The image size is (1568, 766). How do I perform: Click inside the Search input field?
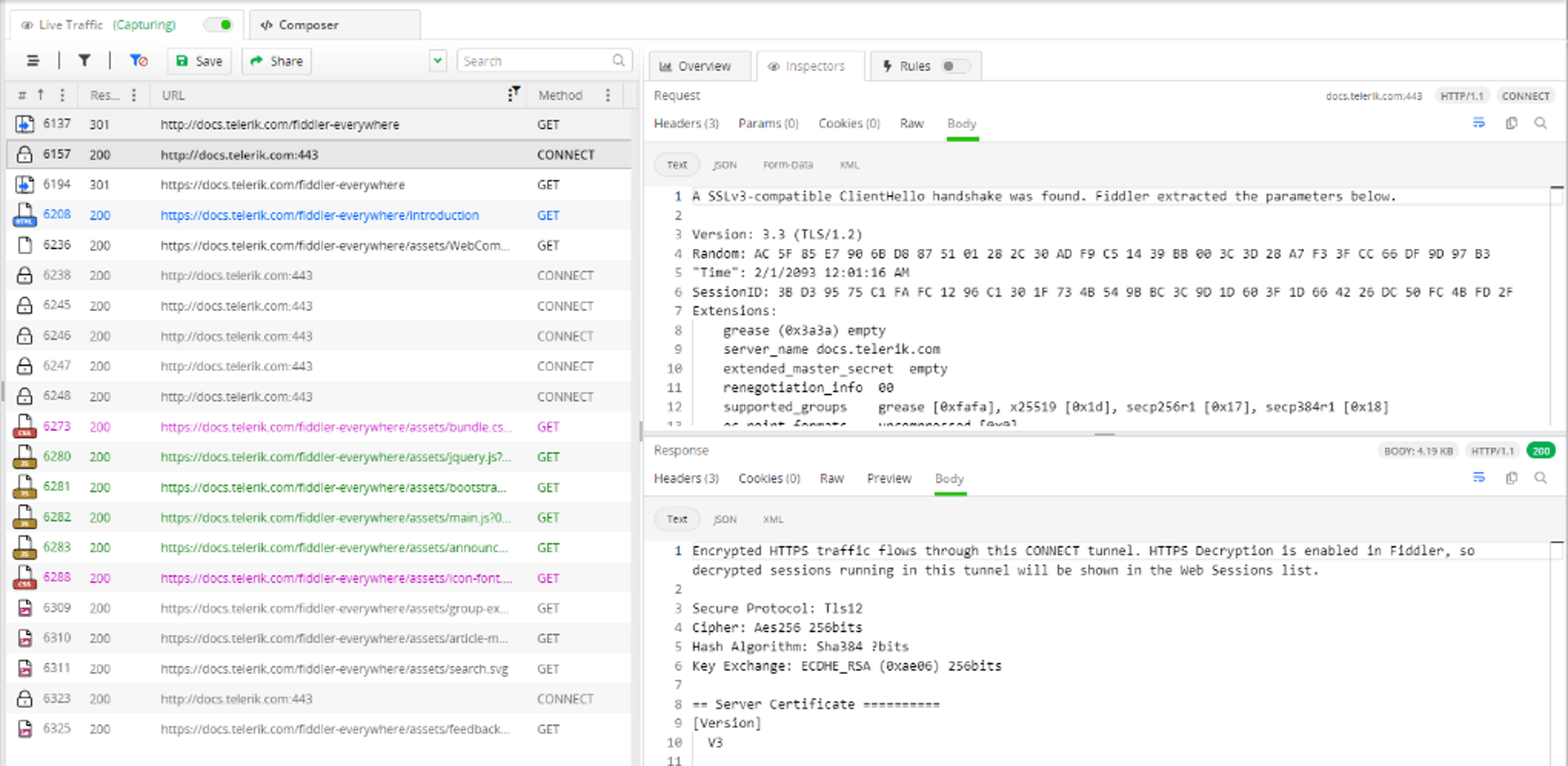coord(530,60)
